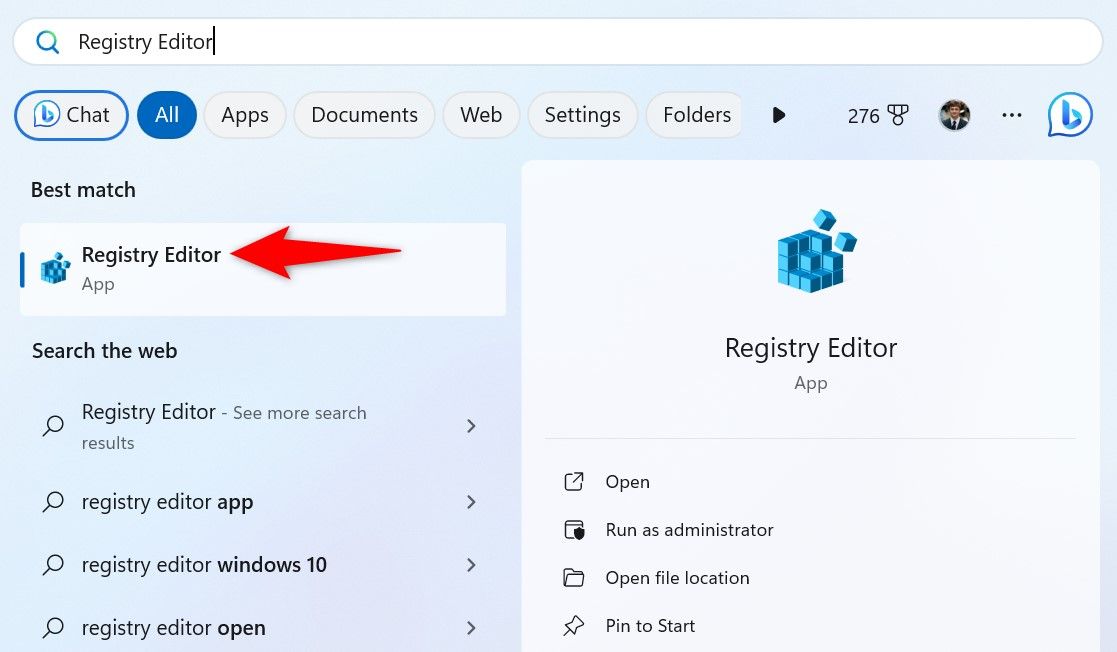Click the Open icon in the preview pane
This screenshot has height=652, width=1117.
(573, 482)
